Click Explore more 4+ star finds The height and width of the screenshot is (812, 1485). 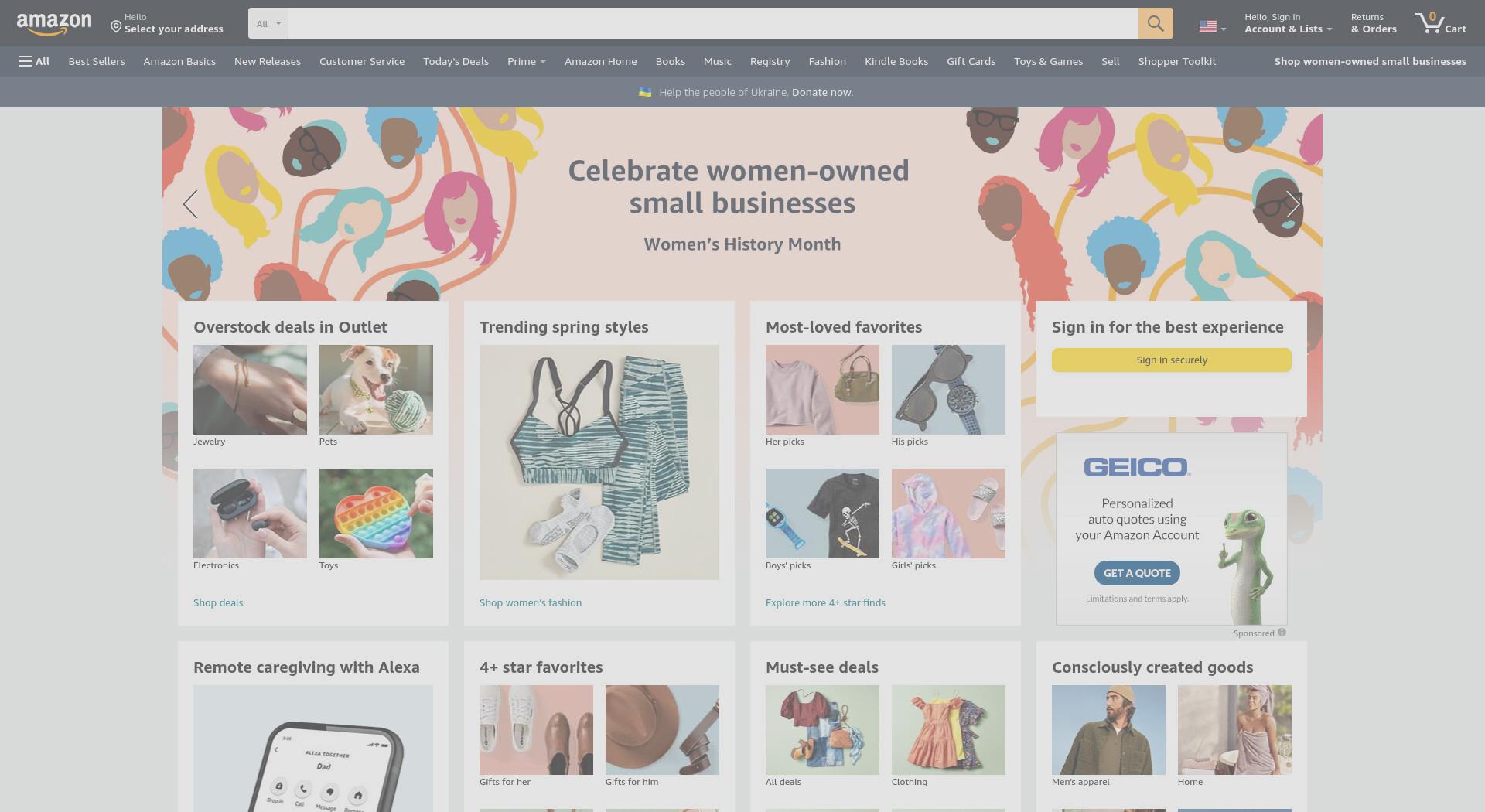point(825,602)
